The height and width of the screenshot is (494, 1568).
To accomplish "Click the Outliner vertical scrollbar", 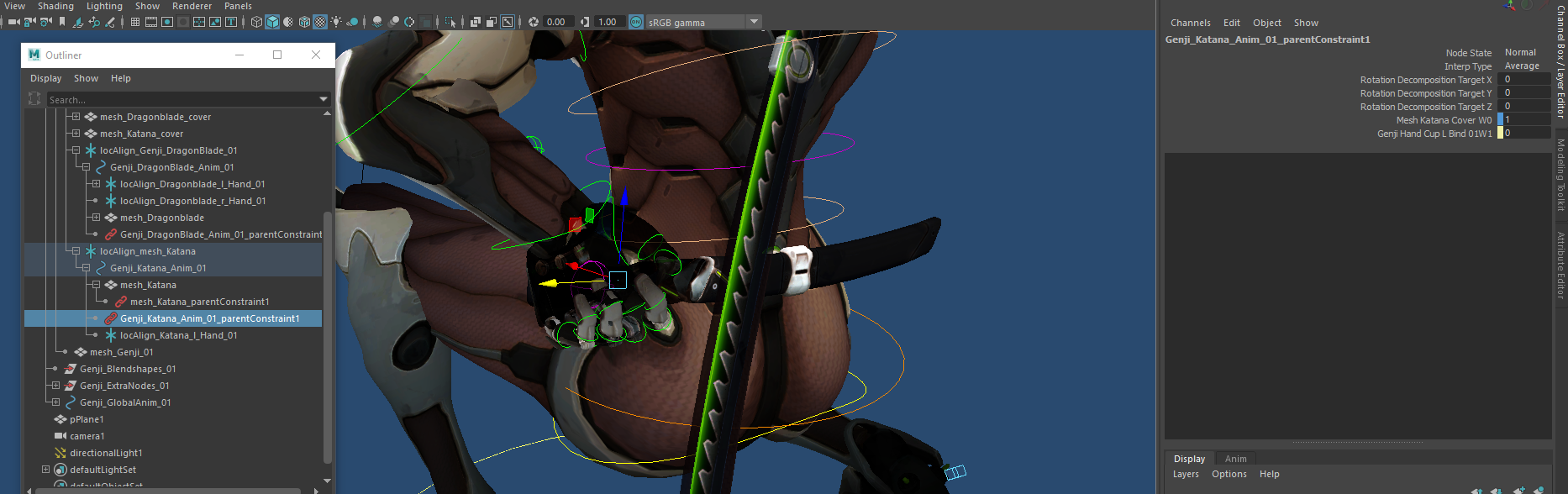I will point(327,336).
